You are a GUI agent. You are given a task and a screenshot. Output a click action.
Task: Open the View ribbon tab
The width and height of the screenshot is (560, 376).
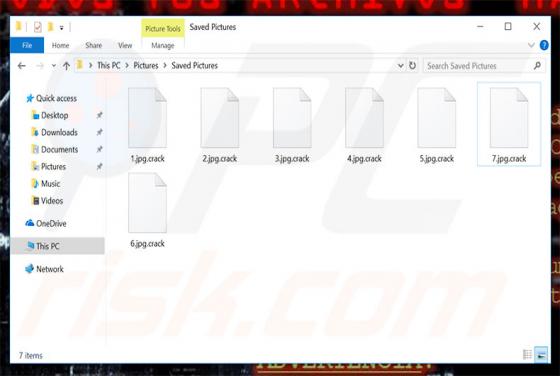(x=125, y=45)
